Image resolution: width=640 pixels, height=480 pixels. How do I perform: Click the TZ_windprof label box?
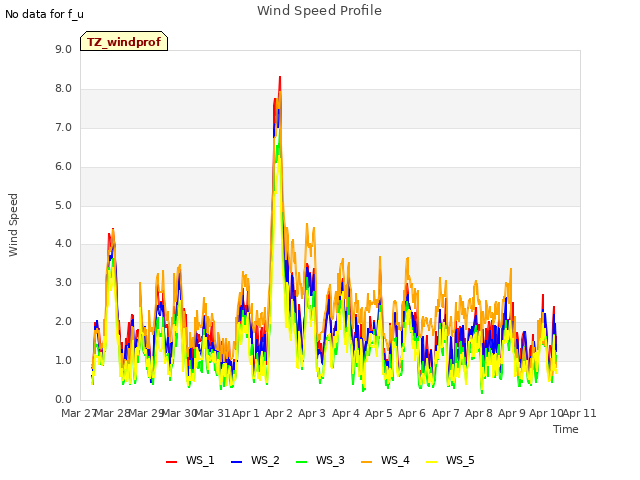[124, 41]
